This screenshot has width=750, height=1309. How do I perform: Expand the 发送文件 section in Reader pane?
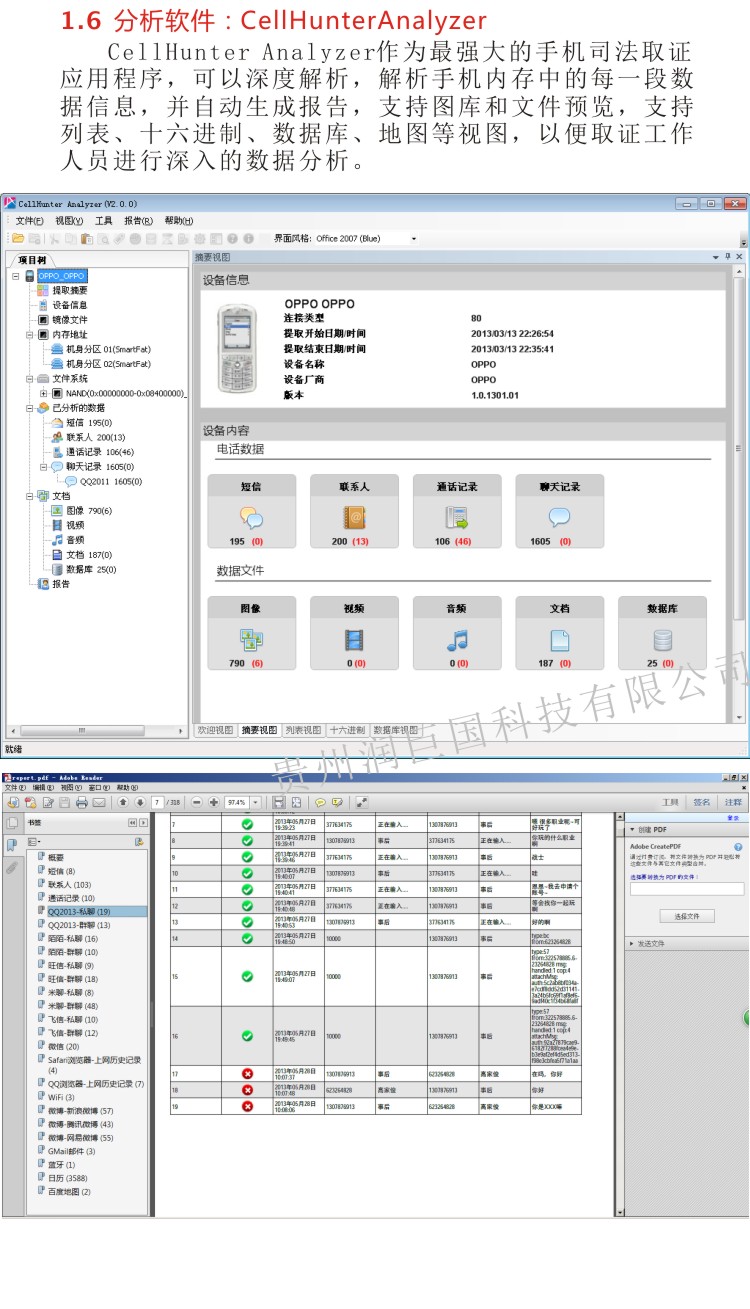pyautogui.click(x=632, y=943)
